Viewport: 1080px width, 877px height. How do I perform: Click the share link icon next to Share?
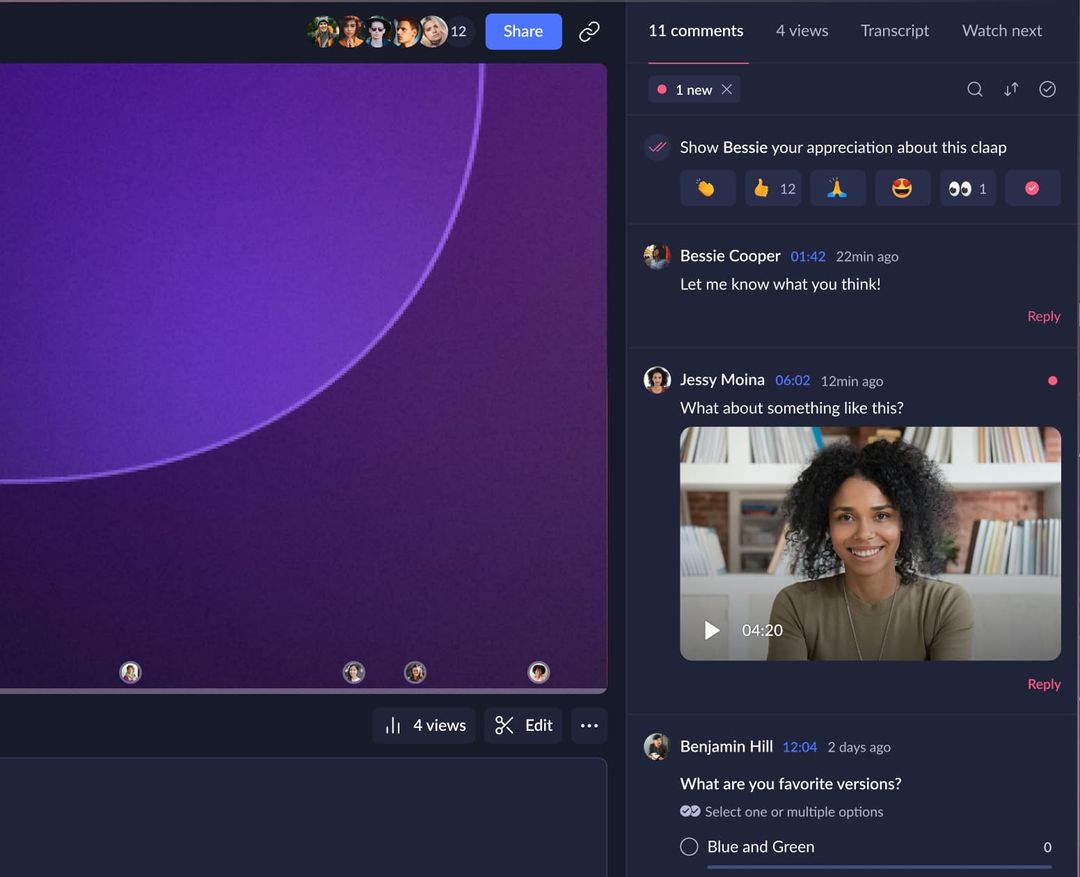pos(588,31)
